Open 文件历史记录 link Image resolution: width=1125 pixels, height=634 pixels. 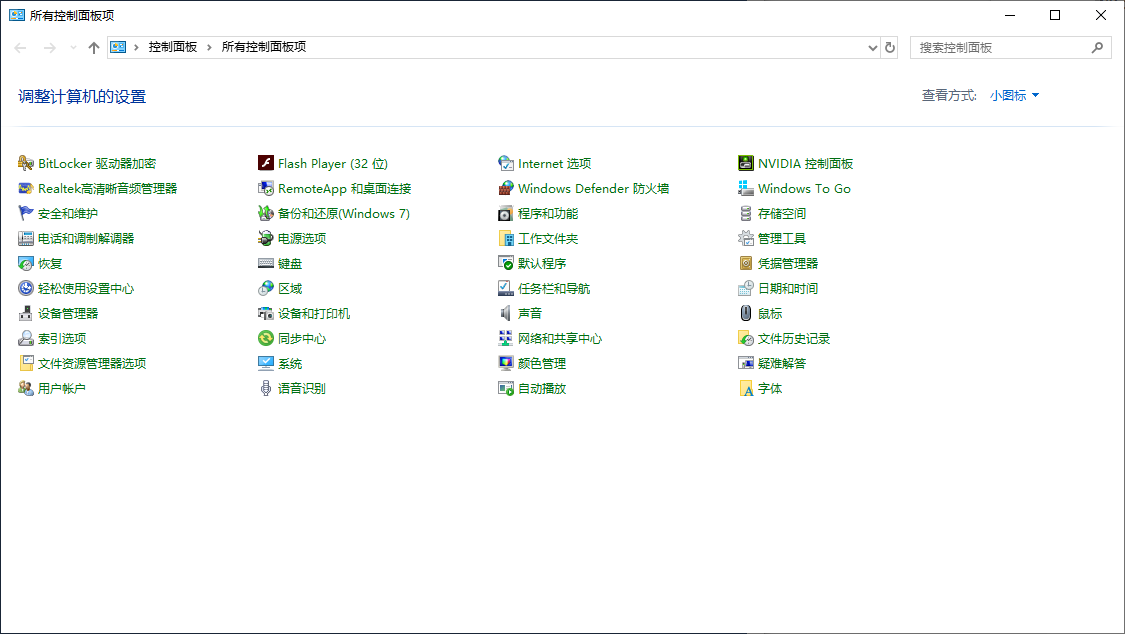pos(794,339)
